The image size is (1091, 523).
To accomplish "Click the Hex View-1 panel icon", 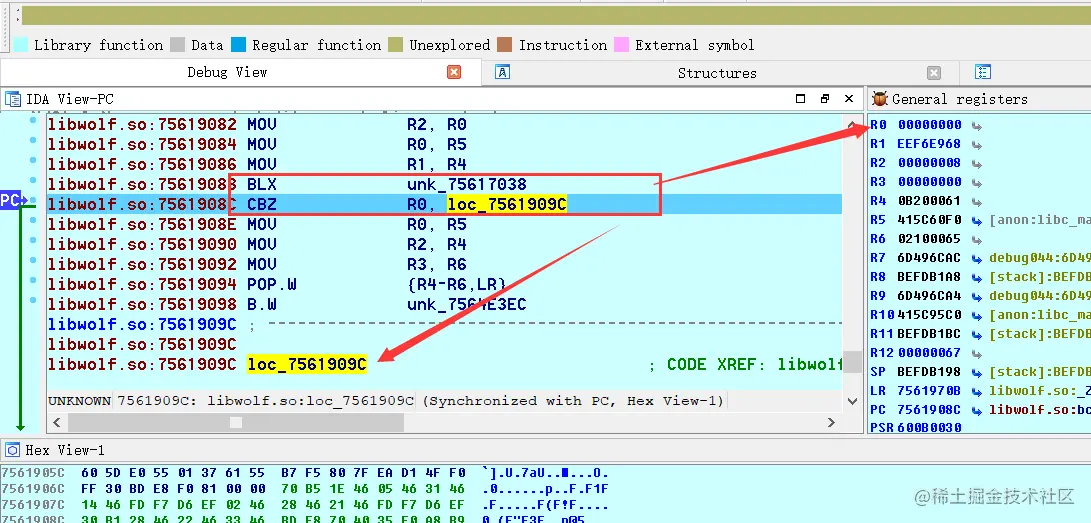I will (x=13, y=450).
